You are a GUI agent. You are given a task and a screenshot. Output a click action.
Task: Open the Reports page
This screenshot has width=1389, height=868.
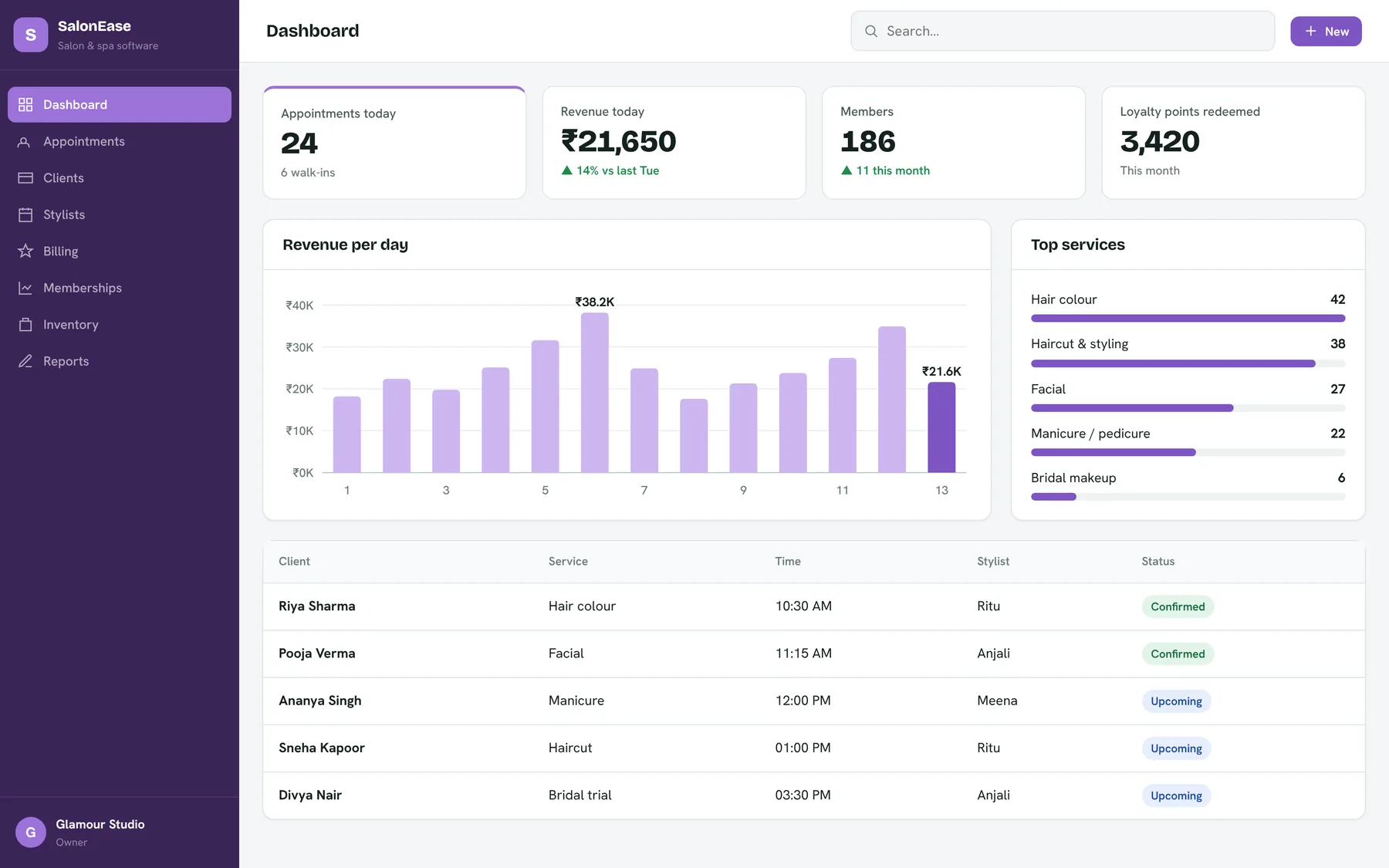[x=120, y=362]
